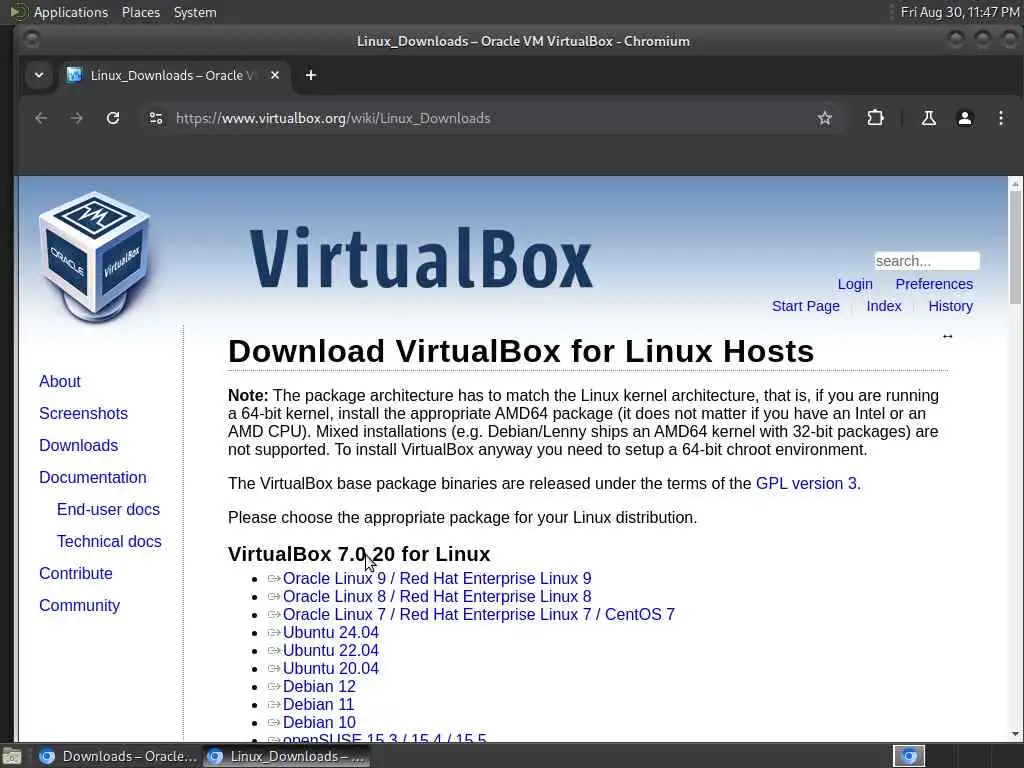This screenshot has width=1024, height=768.
Task: Open Downloads in the sidebar
Action: tap(78, 445)
